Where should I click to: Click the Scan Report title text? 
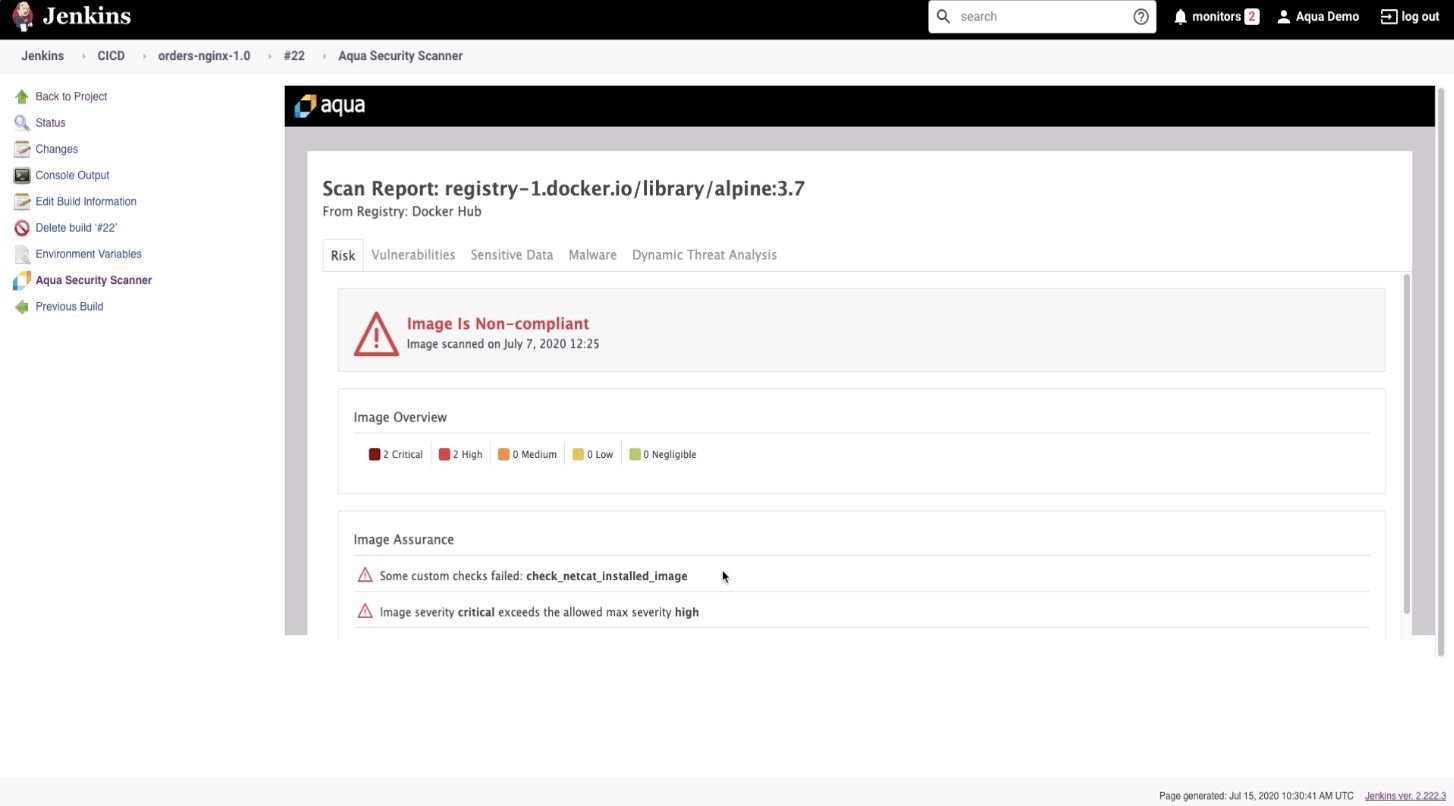pos(563,188)
